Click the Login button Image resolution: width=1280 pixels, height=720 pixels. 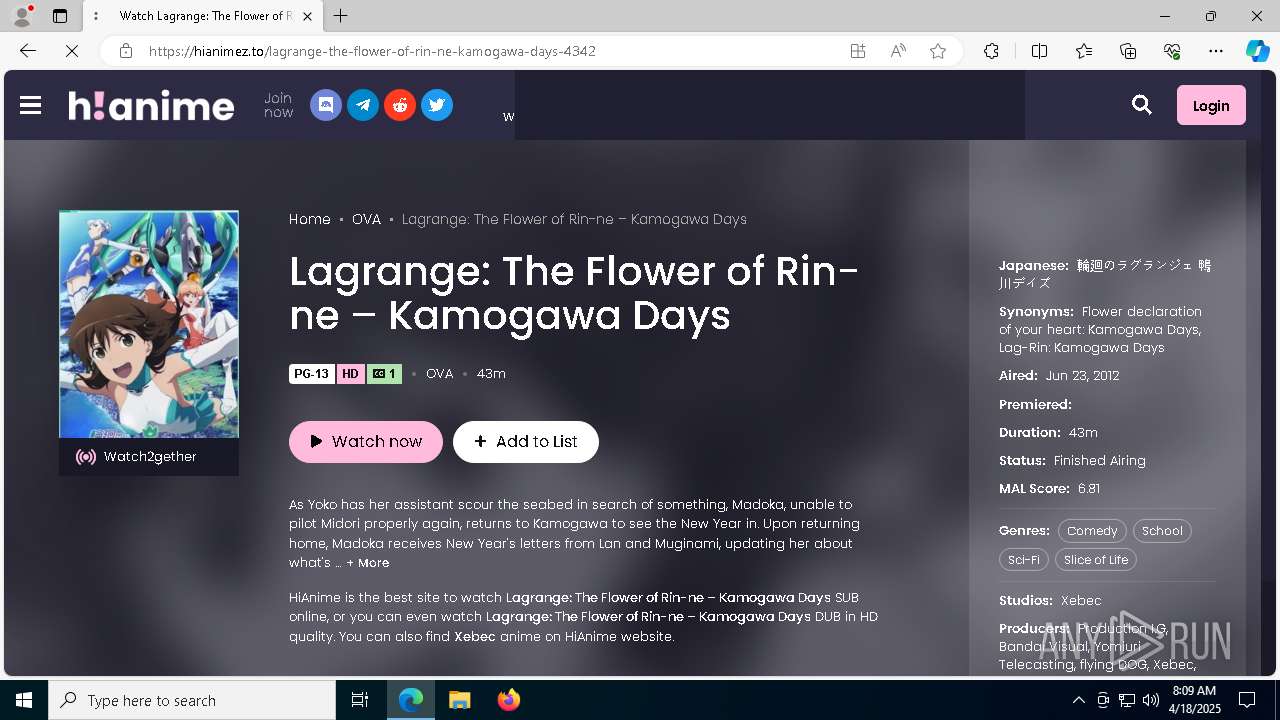[x=1211, y=105]
